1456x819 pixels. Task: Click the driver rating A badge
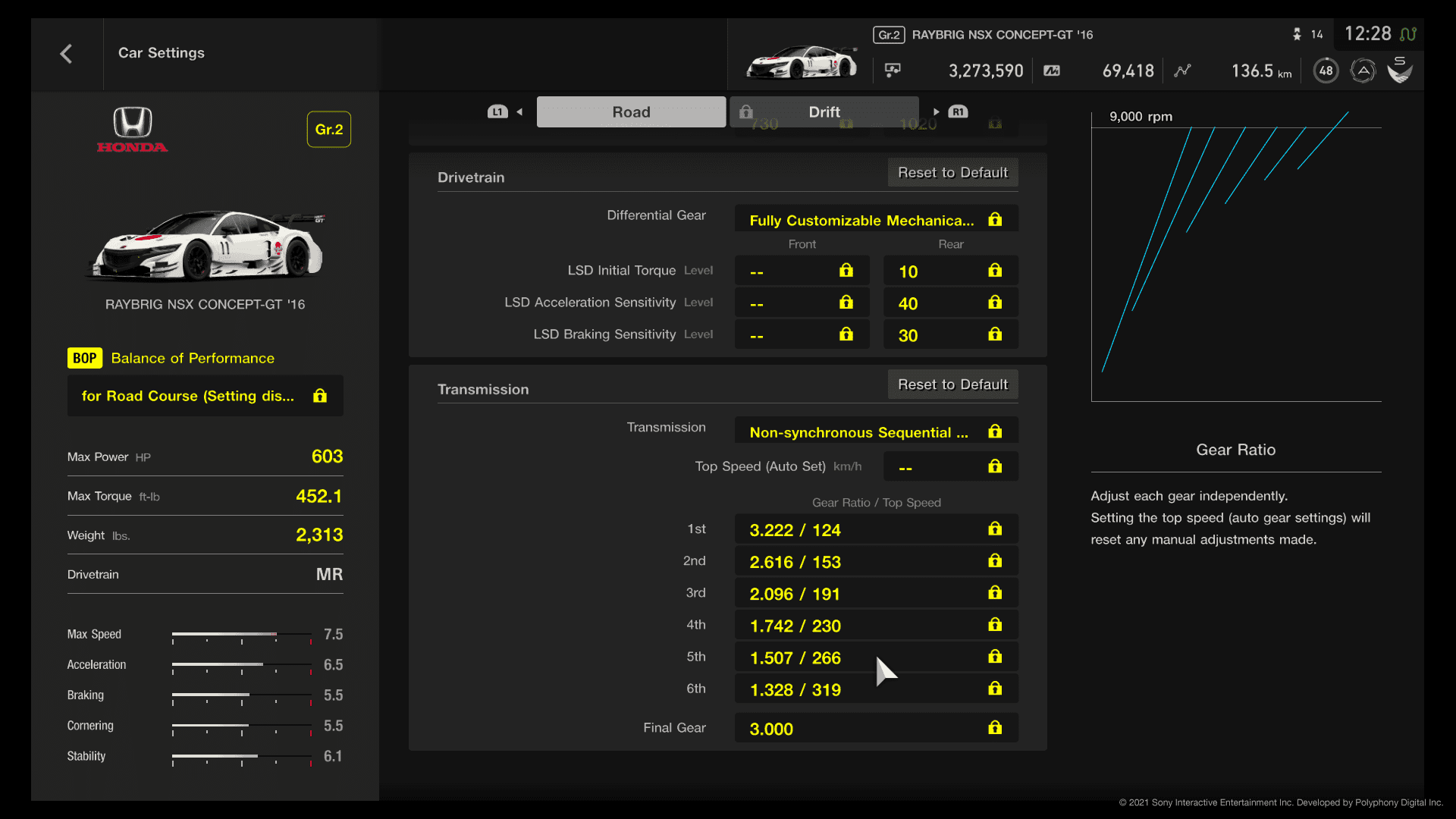pyautogui.click(x=1363, y=71)
